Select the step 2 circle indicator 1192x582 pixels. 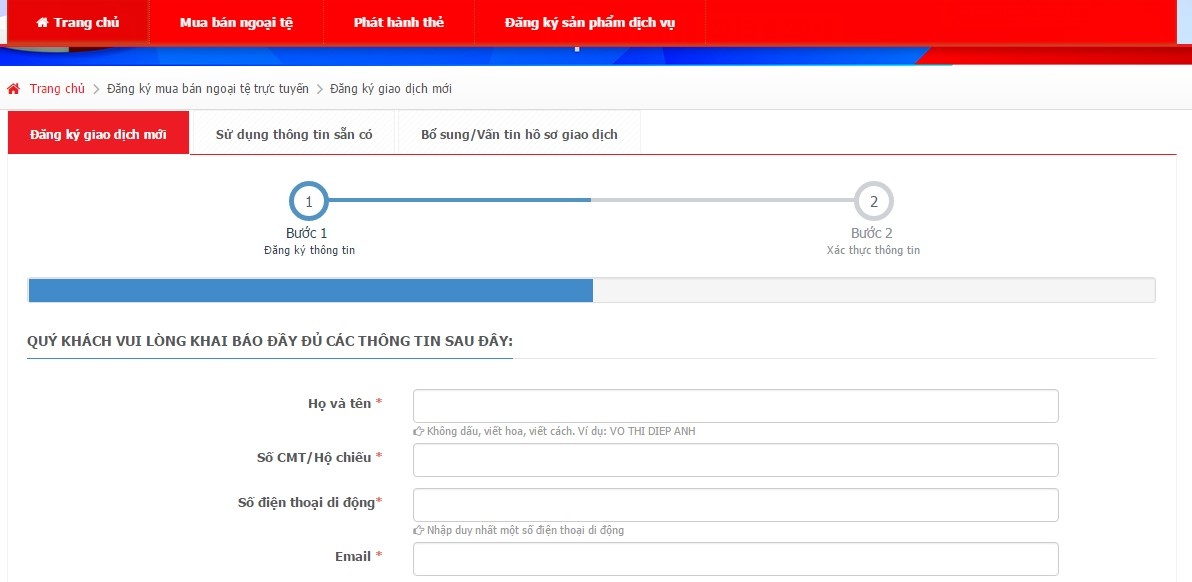873,201
